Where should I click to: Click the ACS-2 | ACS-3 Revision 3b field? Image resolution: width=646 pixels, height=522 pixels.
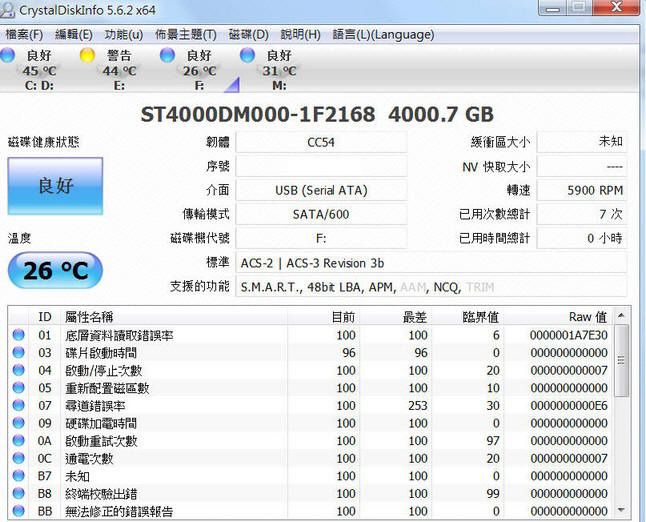point(431,263)
